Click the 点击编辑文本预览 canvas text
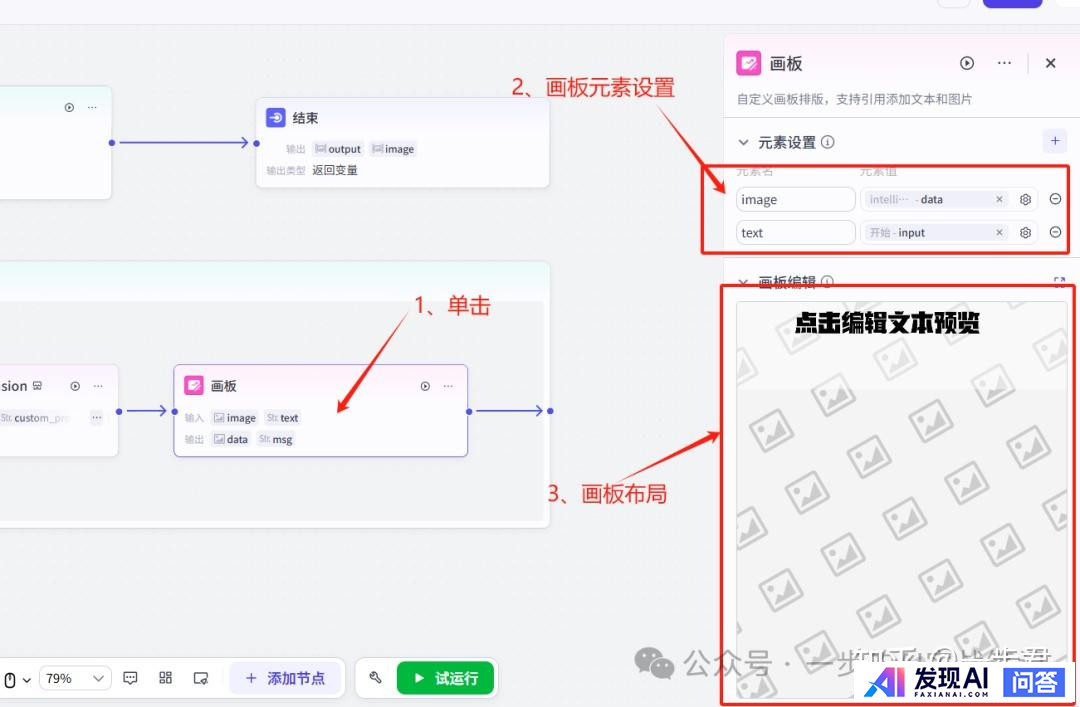1080x707 pixels. click(887, 322)
